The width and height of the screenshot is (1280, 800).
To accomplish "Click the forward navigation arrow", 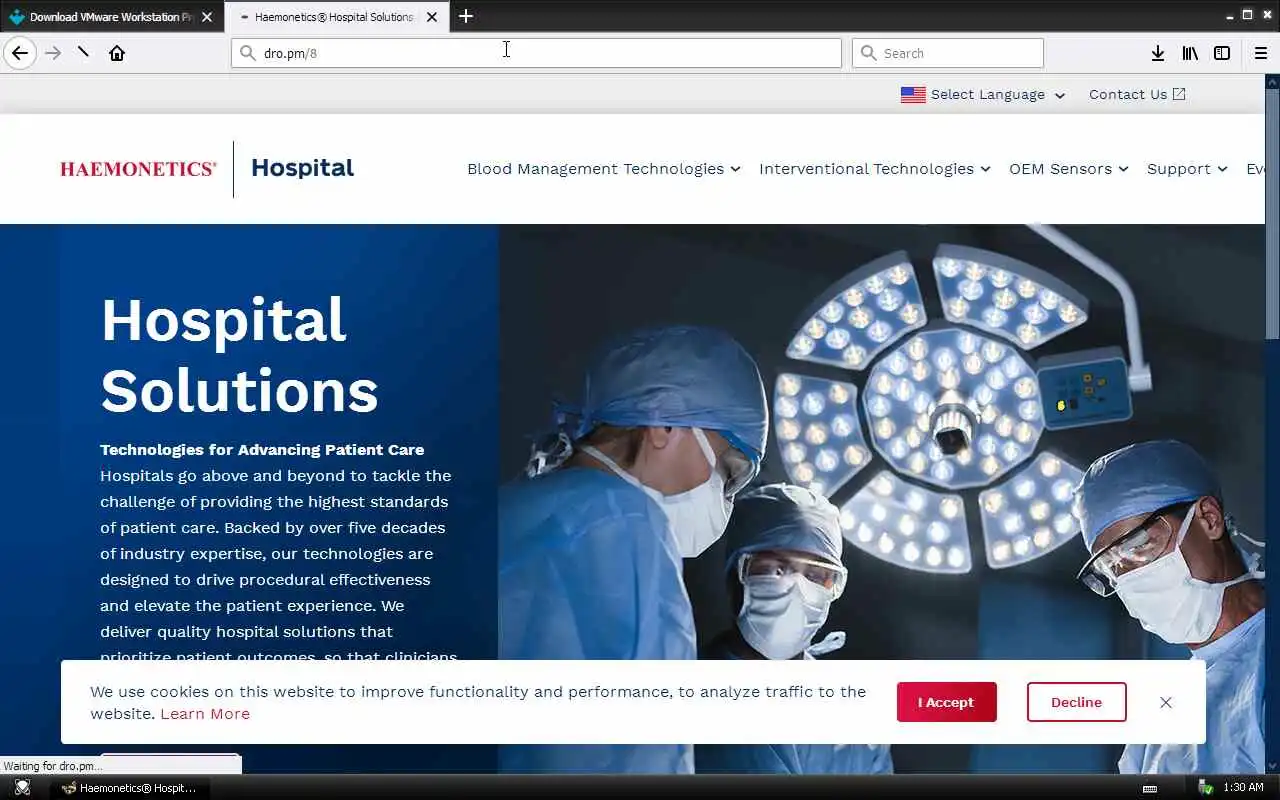I will [x=53, y=53].
